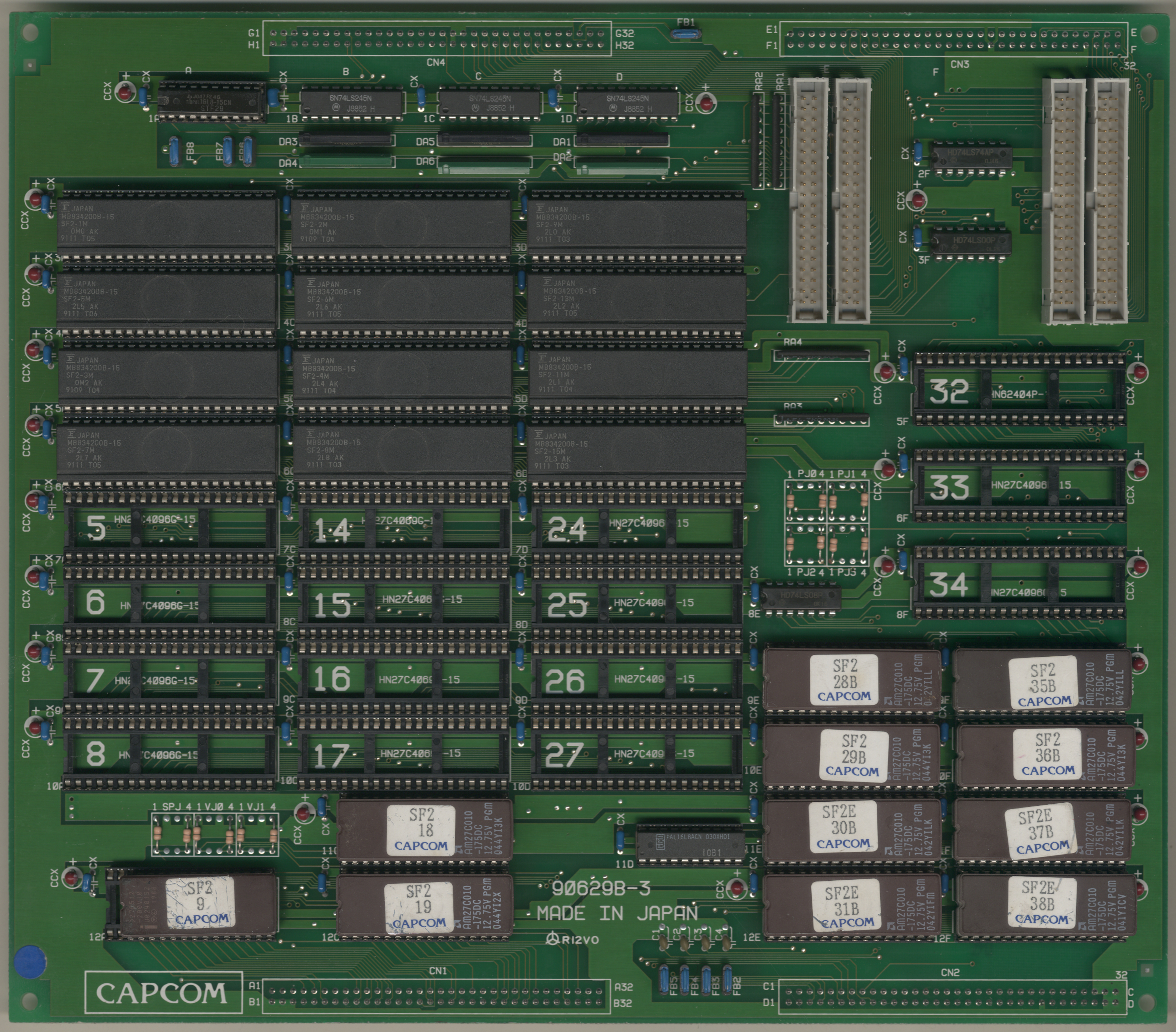Click empty socket number 26
The height and width of the screenshot is (1032, 1176).
pyautogui.click(x=638, y=678)
